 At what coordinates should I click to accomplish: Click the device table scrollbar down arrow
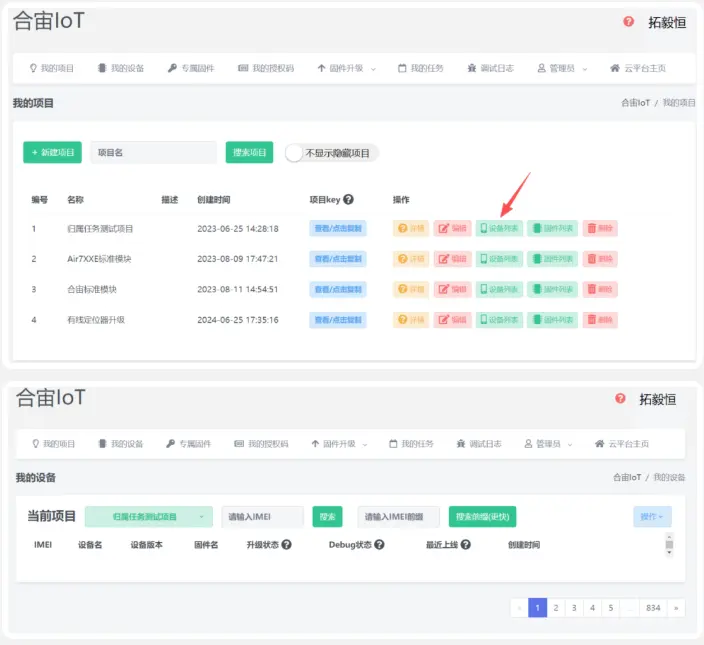tap(669, 553)
